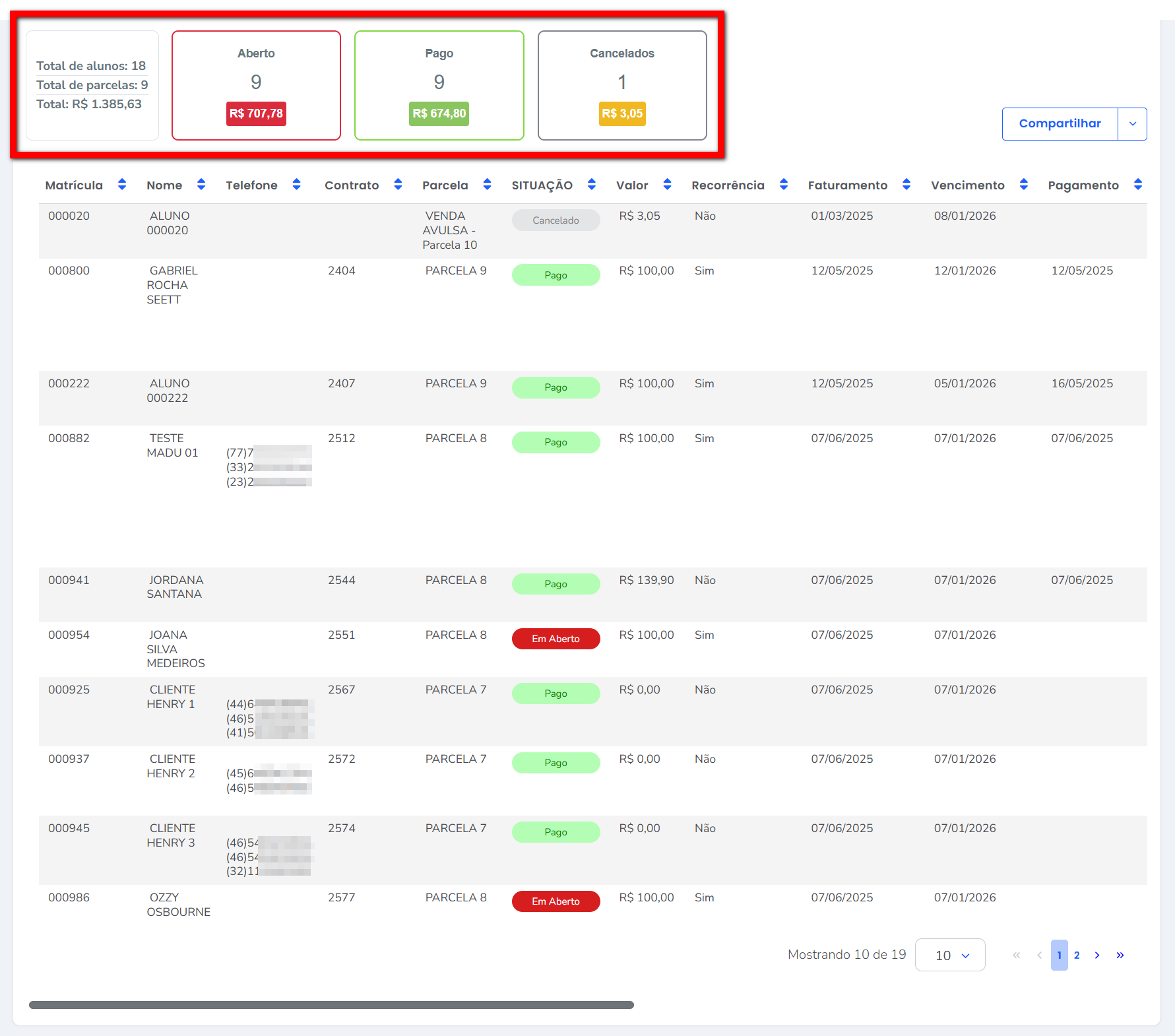
Task: Click the Contrato sort arrows
Action: [x=398, y=185]
